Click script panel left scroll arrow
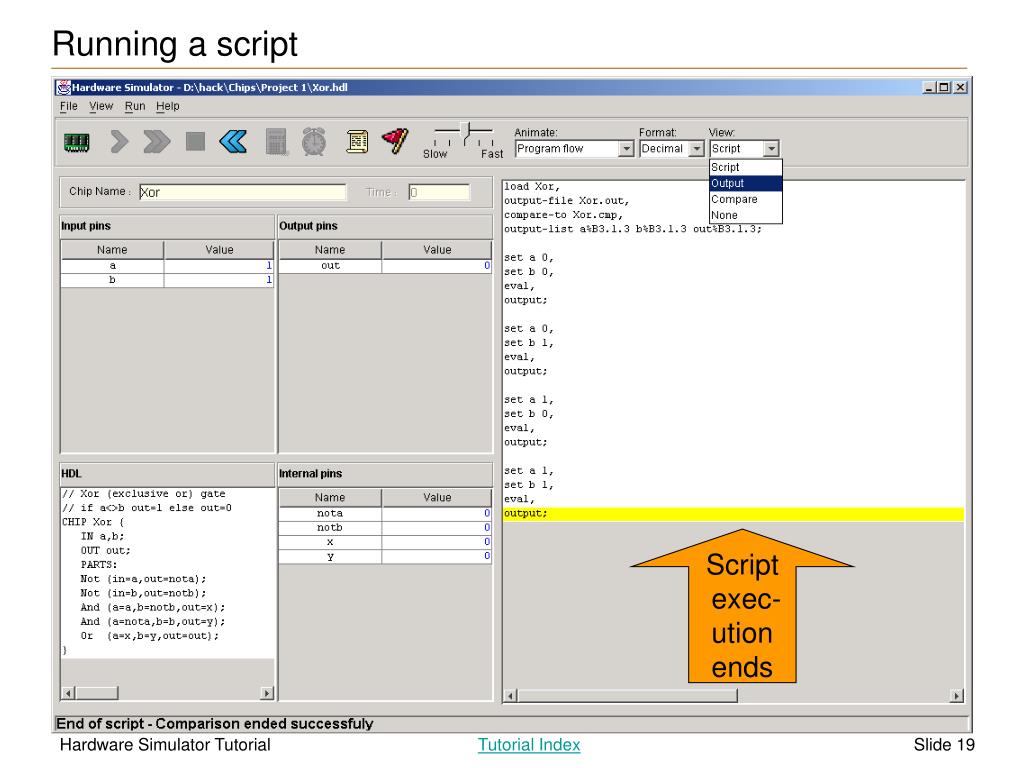The image size is (1024, 768). pos(511,696)
